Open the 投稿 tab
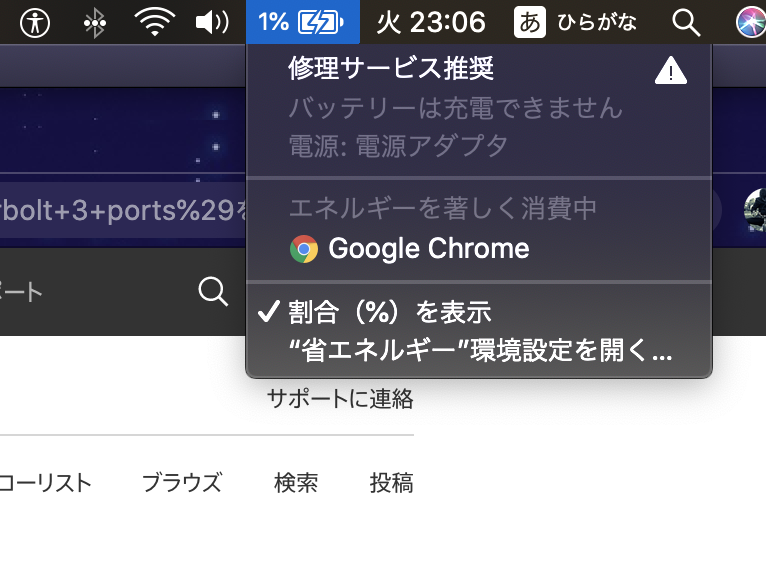The height and width of the screenshot is (568, 766). 391,483
